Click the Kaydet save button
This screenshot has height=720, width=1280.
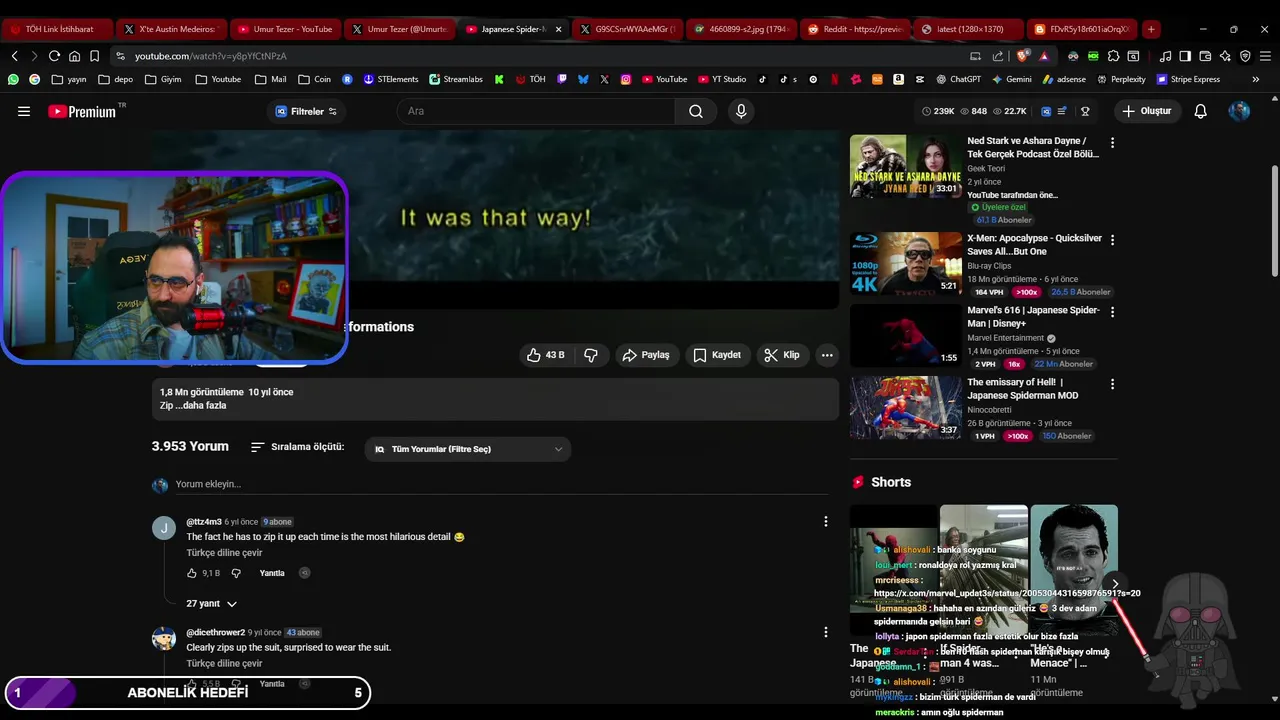pos(717,355)
